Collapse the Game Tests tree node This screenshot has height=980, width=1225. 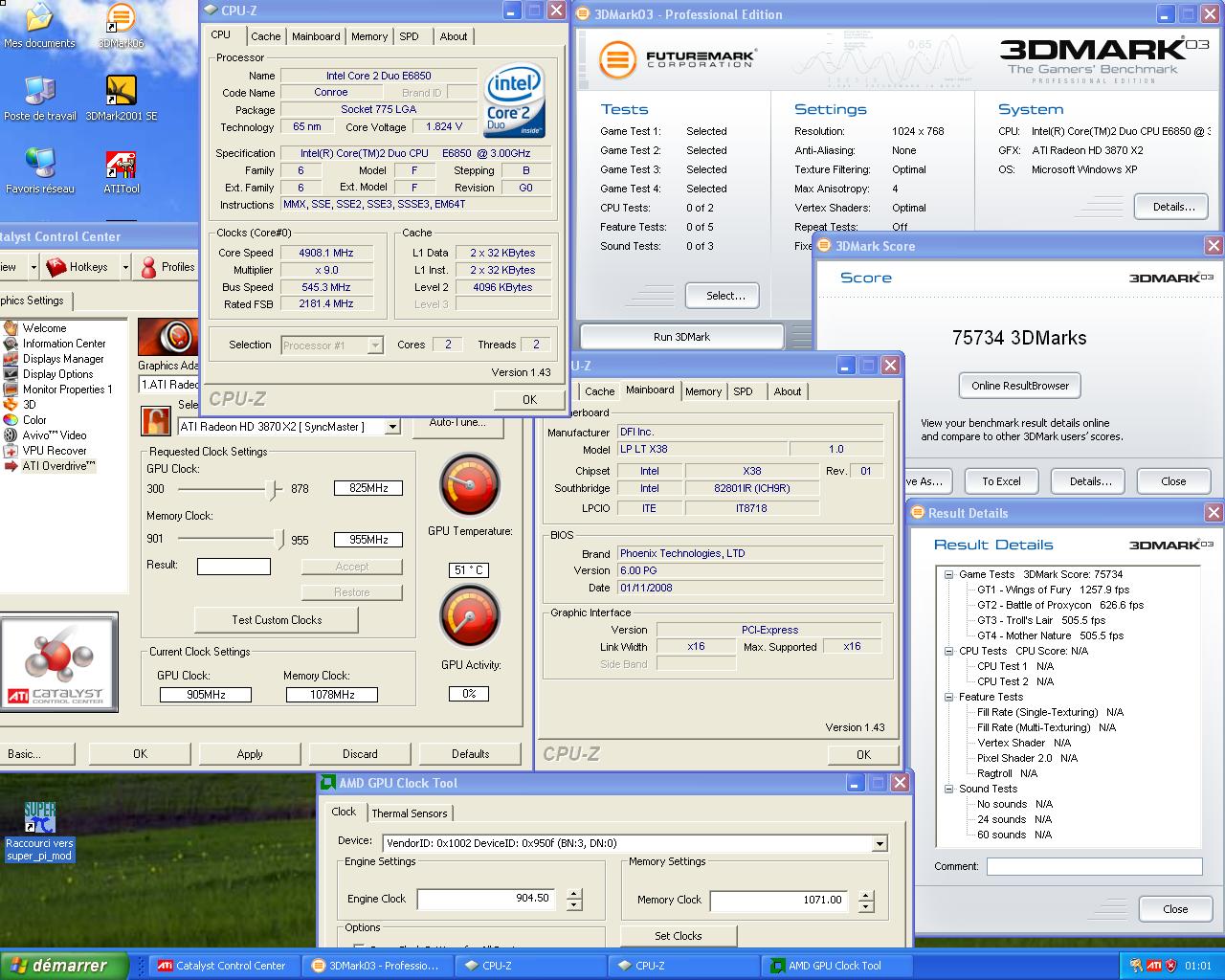point(948,574)
